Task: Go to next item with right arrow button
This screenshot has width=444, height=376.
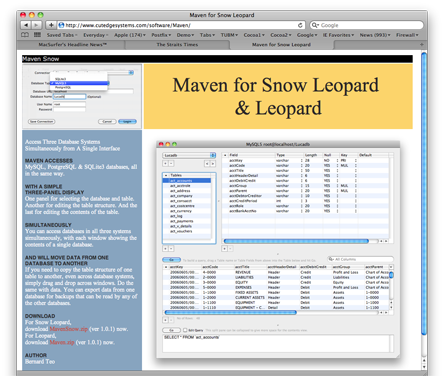Action: click(212, 164)
